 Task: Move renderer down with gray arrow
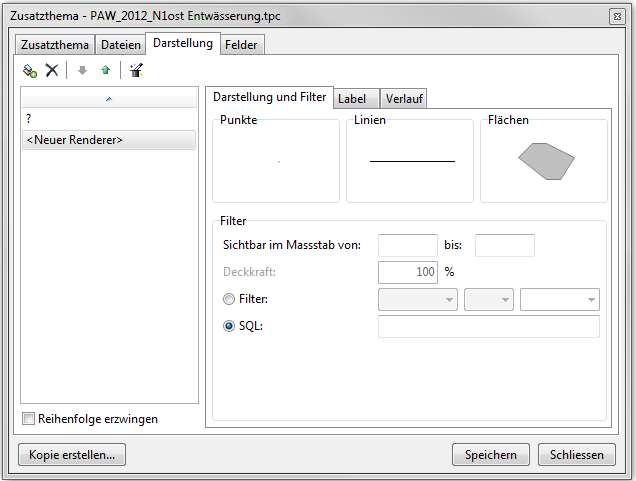tap(82, 70)
